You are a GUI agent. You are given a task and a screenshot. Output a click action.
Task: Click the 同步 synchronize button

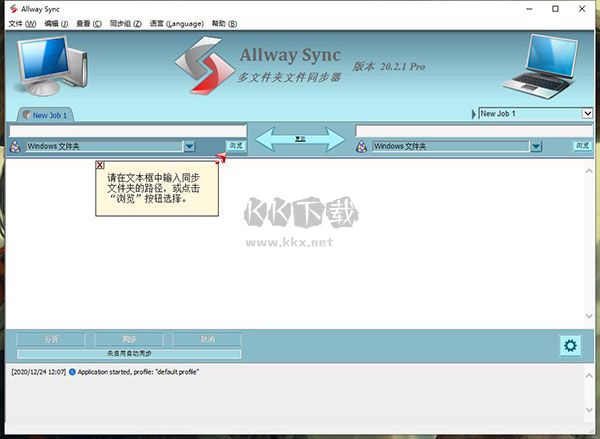(x=129, y=339)
